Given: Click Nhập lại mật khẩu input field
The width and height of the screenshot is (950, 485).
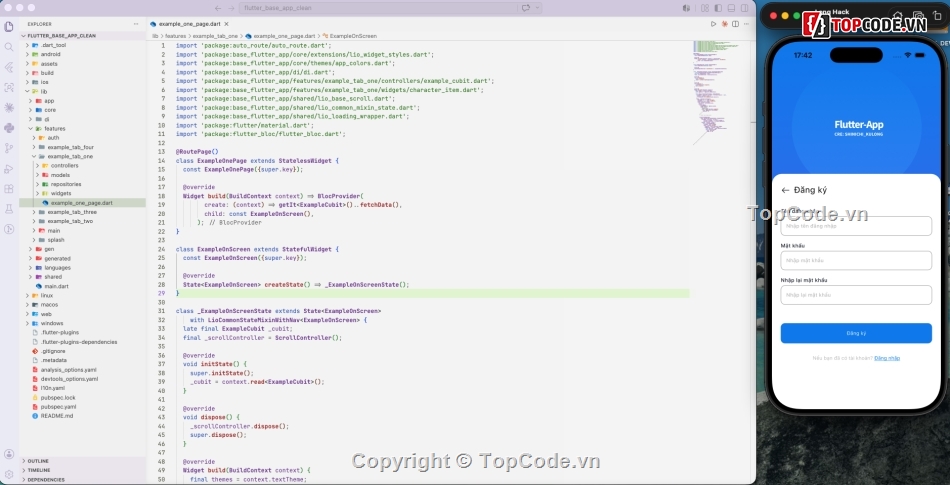Looking at the screenshot, I should coord(855,295).
